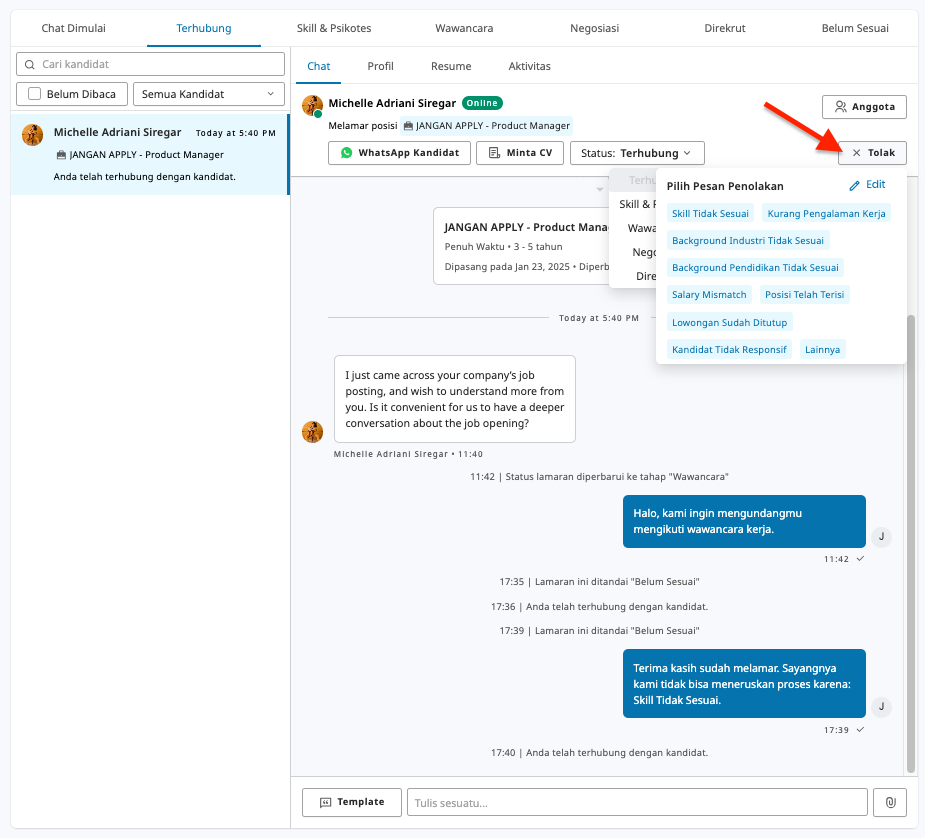Click the Tolak button
This screenshot has width=925, height=838.
point(872,153)
